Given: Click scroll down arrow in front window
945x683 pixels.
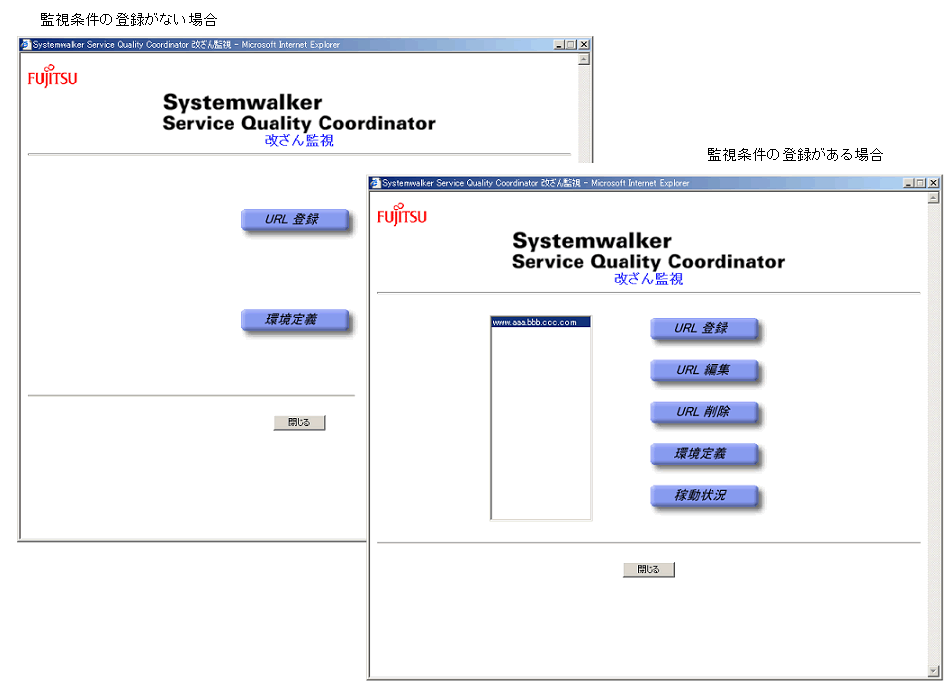Looking at the screenshot, I should (933, 671).
